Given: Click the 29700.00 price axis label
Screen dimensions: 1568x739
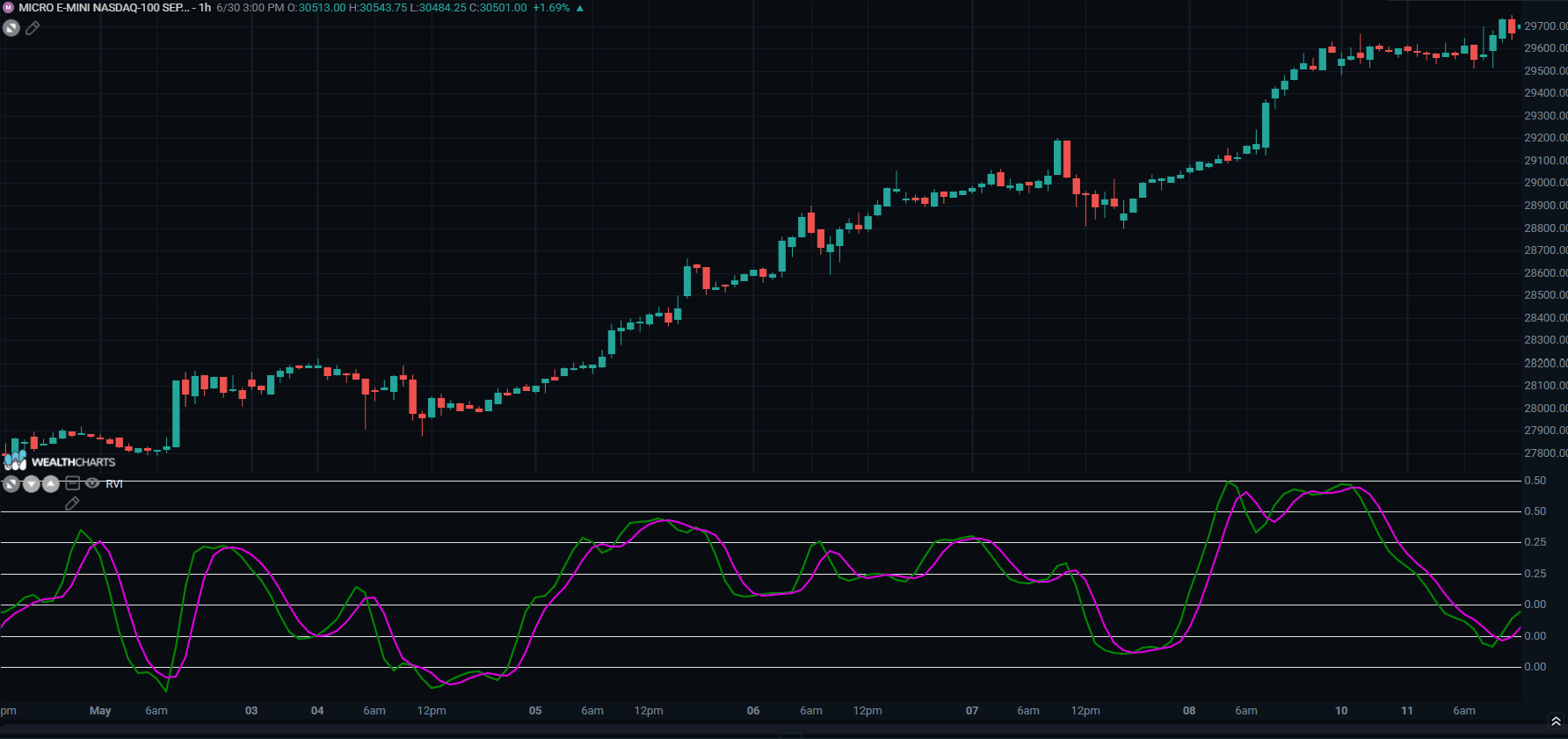Looking at the screenshot, I should pyautogui.click(x=1545, y=26).
